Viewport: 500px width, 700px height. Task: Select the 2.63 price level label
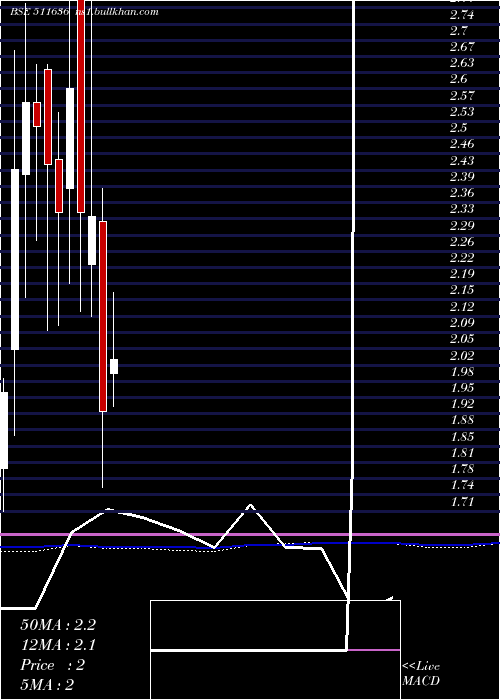click(x=462, y=63)
